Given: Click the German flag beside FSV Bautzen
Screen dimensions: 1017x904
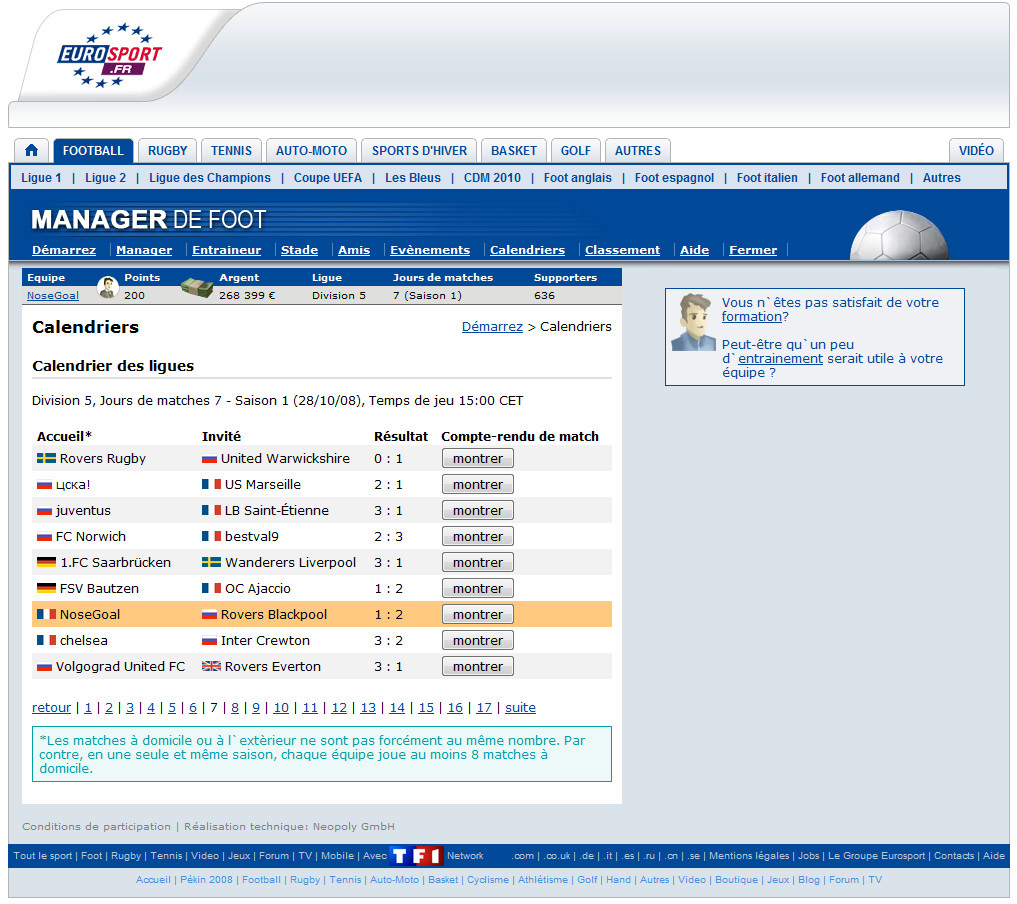Looking at the screenshot, I should [46, 588].
